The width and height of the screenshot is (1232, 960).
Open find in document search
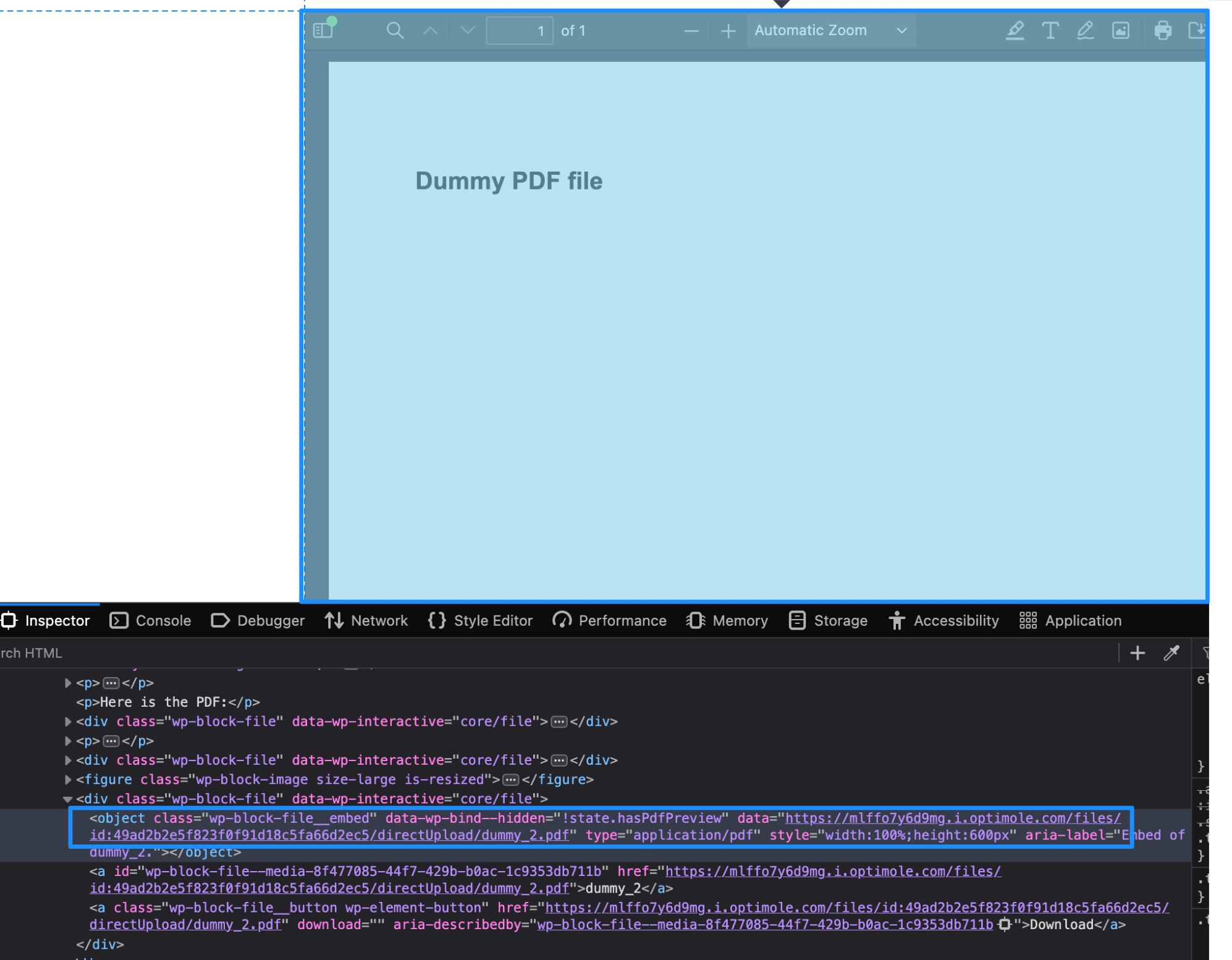pyautogui.click(x=395, y=30)
